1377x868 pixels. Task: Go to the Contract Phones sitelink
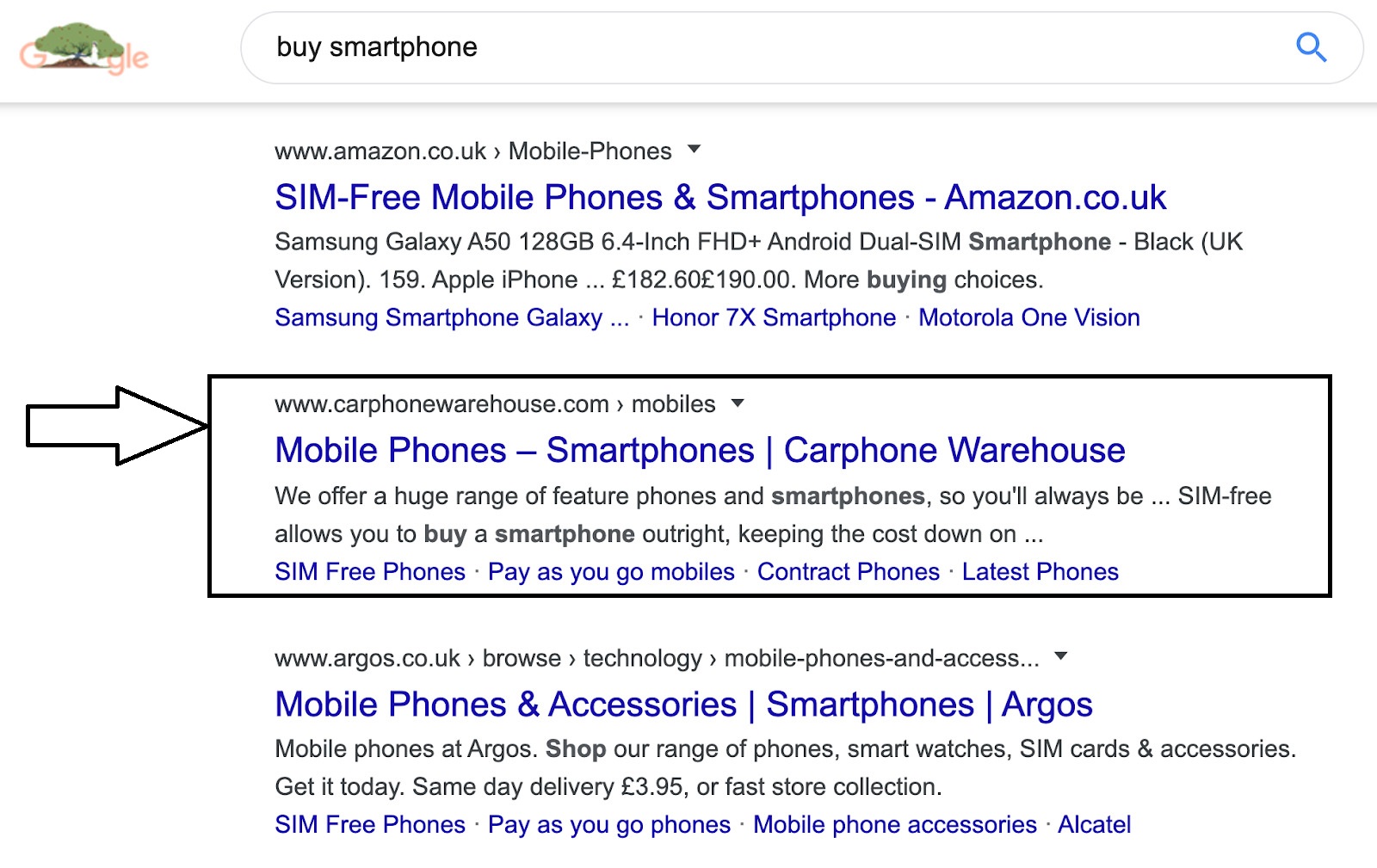(x=848, y=572)
